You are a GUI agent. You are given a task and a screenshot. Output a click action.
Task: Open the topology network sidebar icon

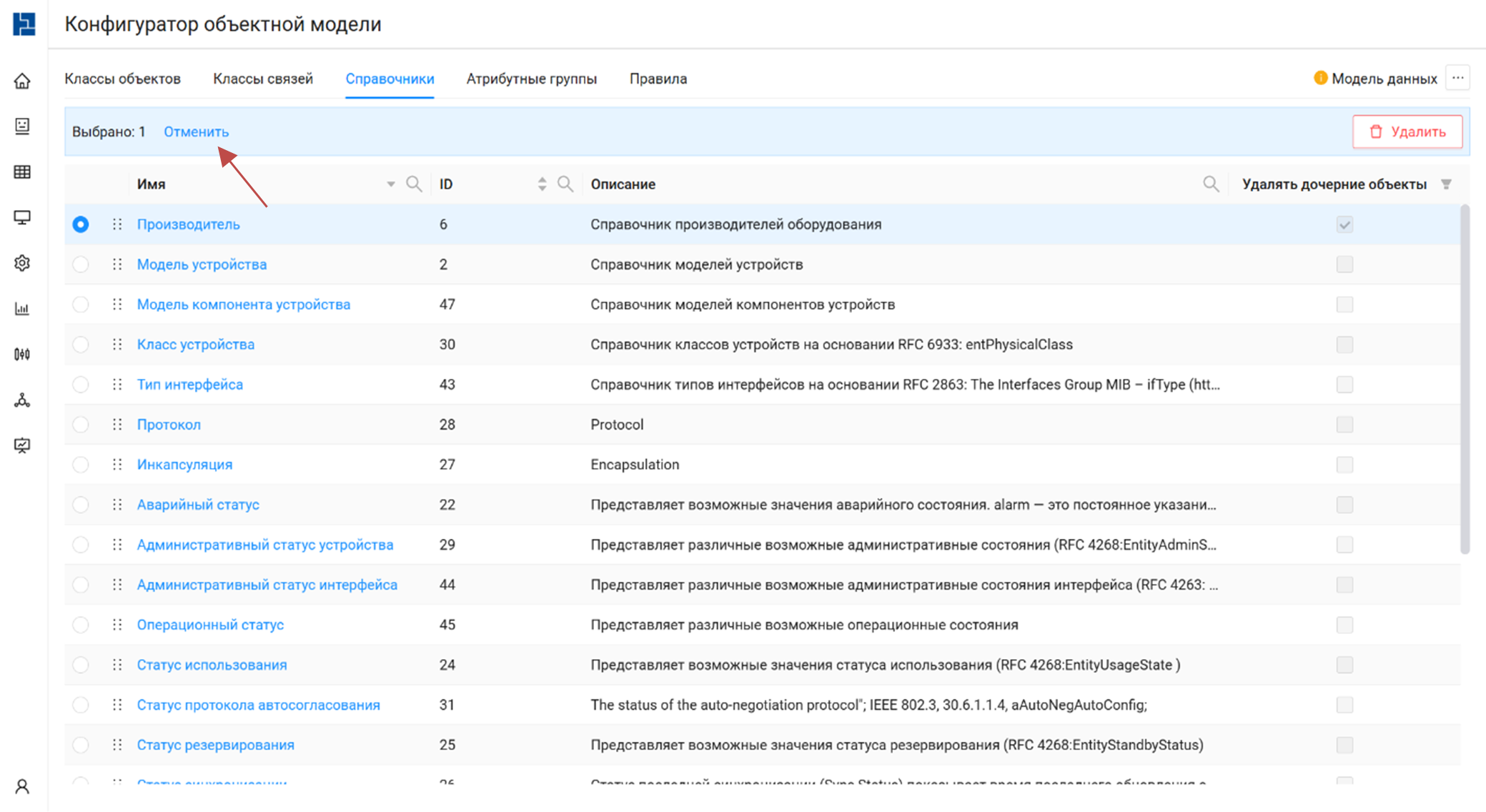click(x=22, y=400)
